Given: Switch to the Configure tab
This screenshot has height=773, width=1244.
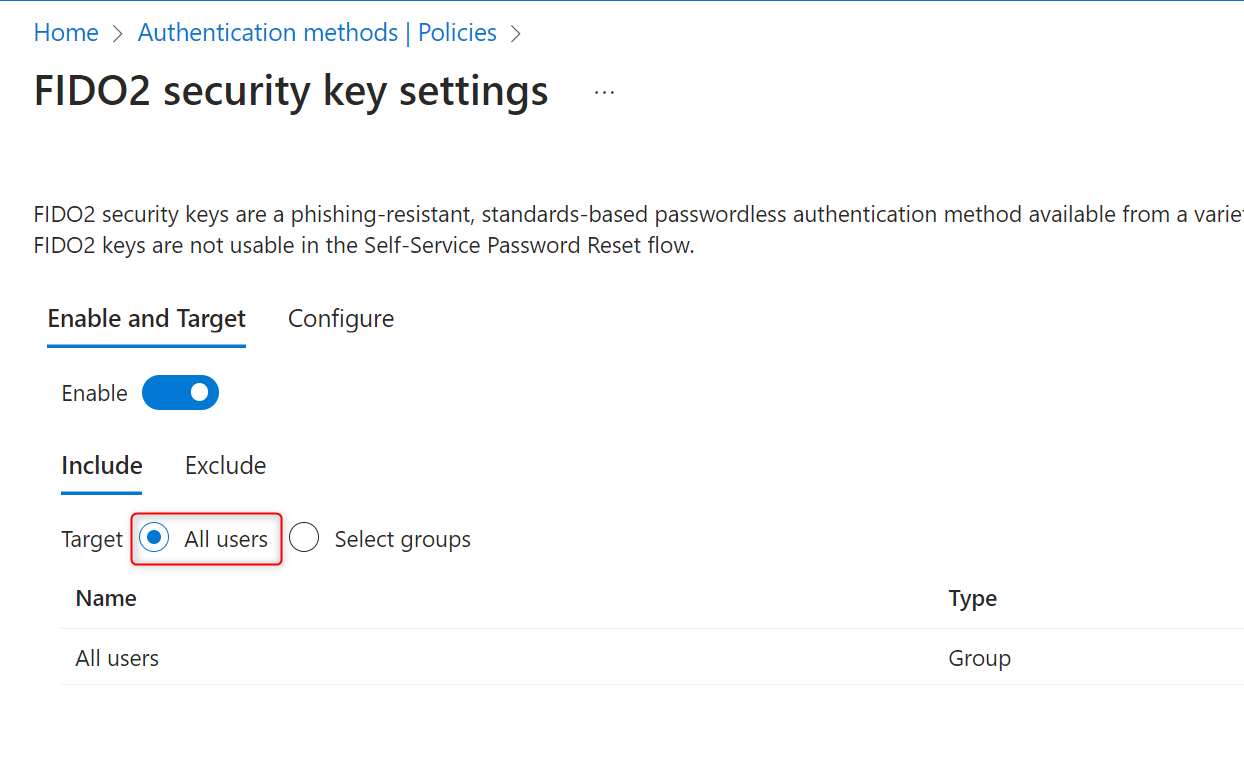Looking at the screenshot, I should click(341, 319).
